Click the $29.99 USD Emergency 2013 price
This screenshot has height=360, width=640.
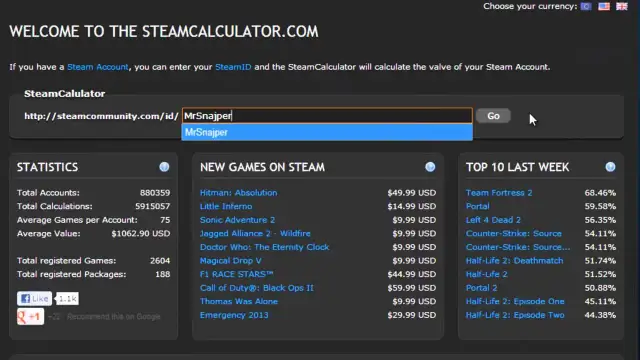coord(411,315)
